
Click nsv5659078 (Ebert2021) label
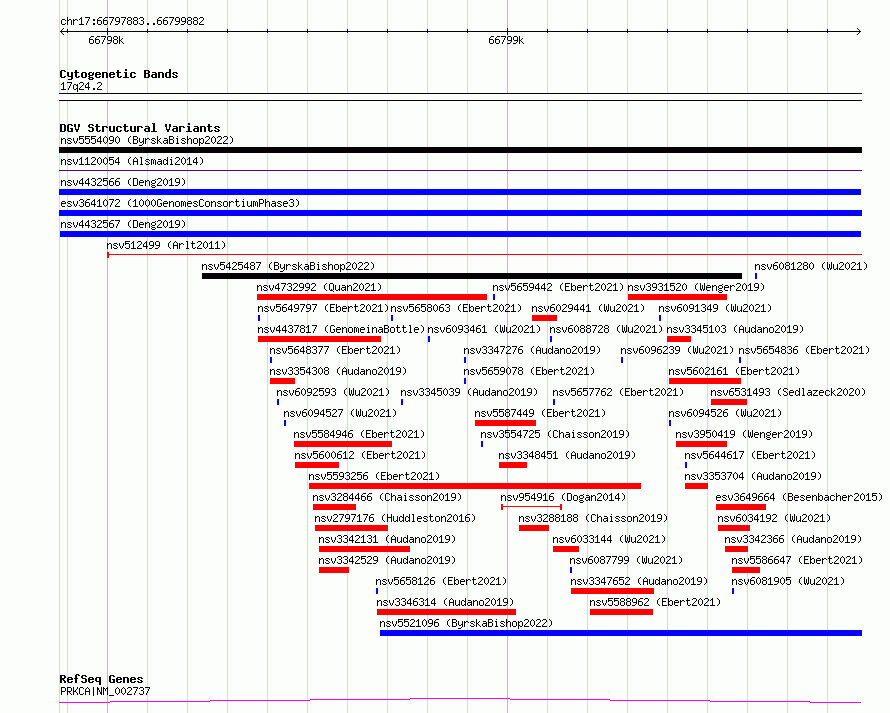coord(529,371)
